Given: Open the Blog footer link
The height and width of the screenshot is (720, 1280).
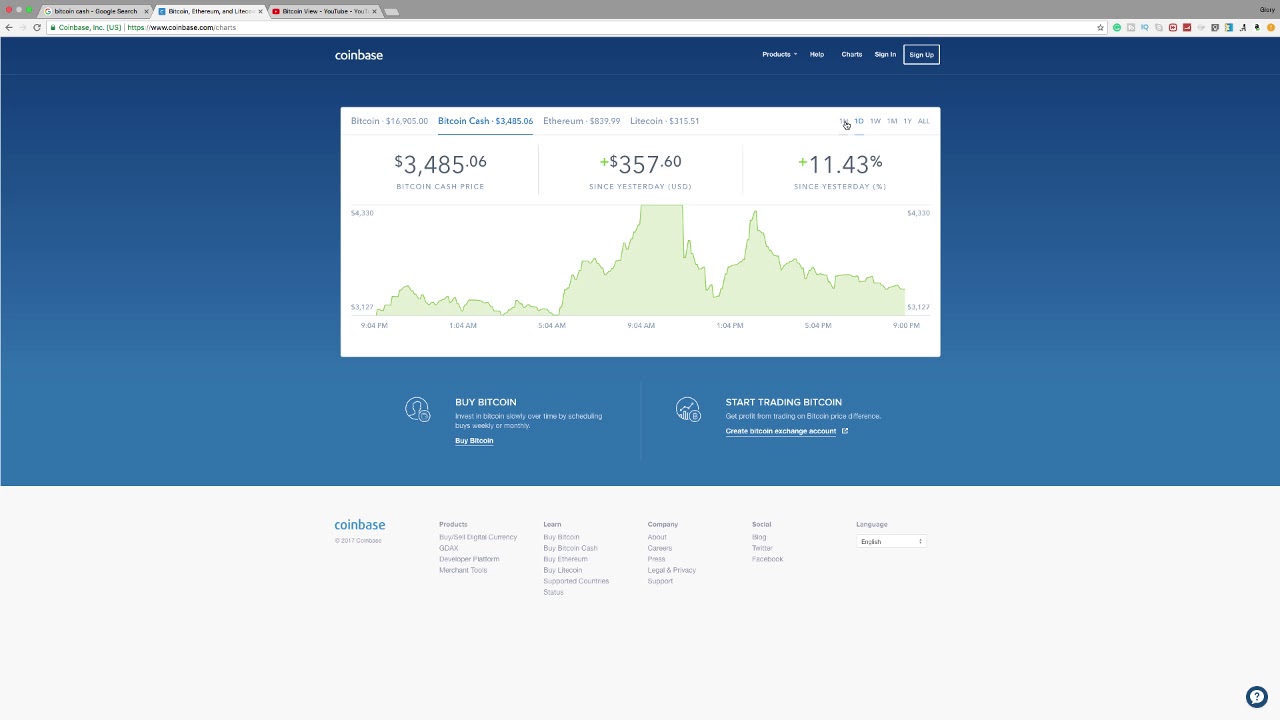Looking at the screenshot, I should point(759,537).
